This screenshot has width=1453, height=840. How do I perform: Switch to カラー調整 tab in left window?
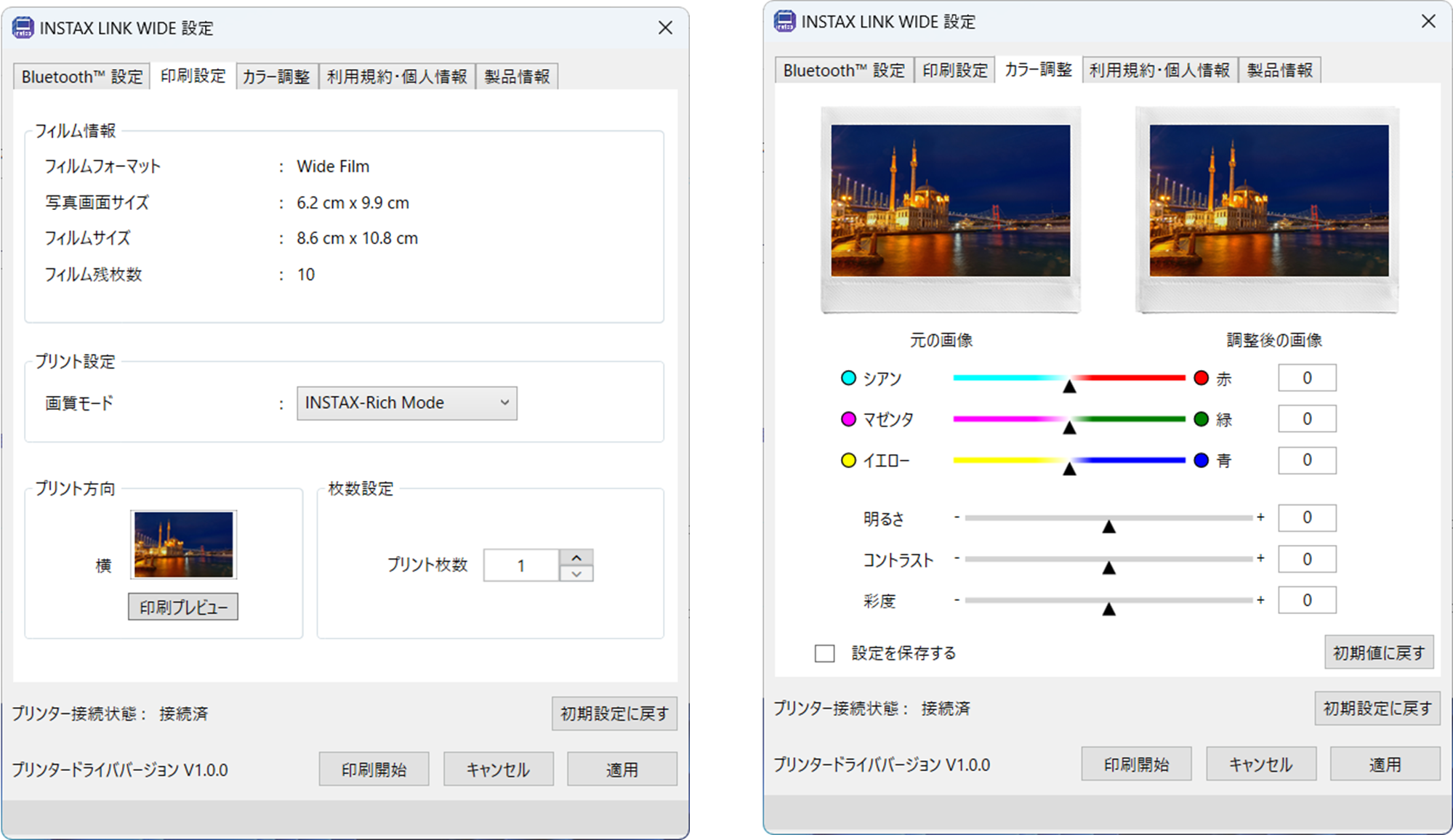276,77
